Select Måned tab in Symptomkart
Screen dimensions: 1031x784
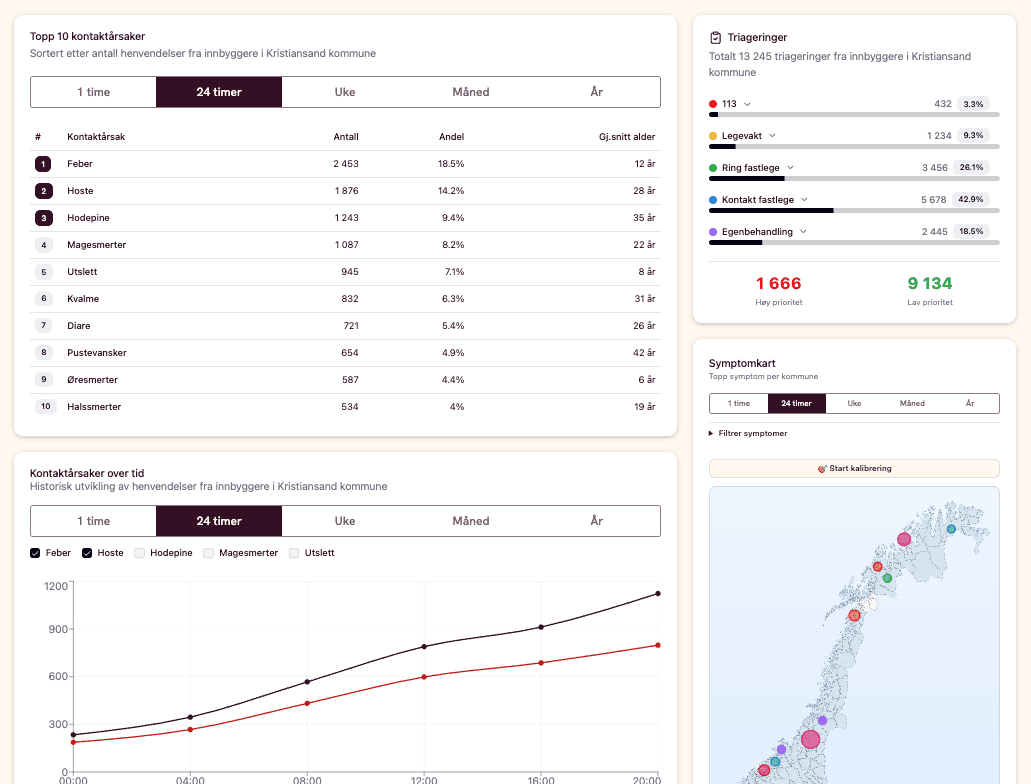pos(912,403)
